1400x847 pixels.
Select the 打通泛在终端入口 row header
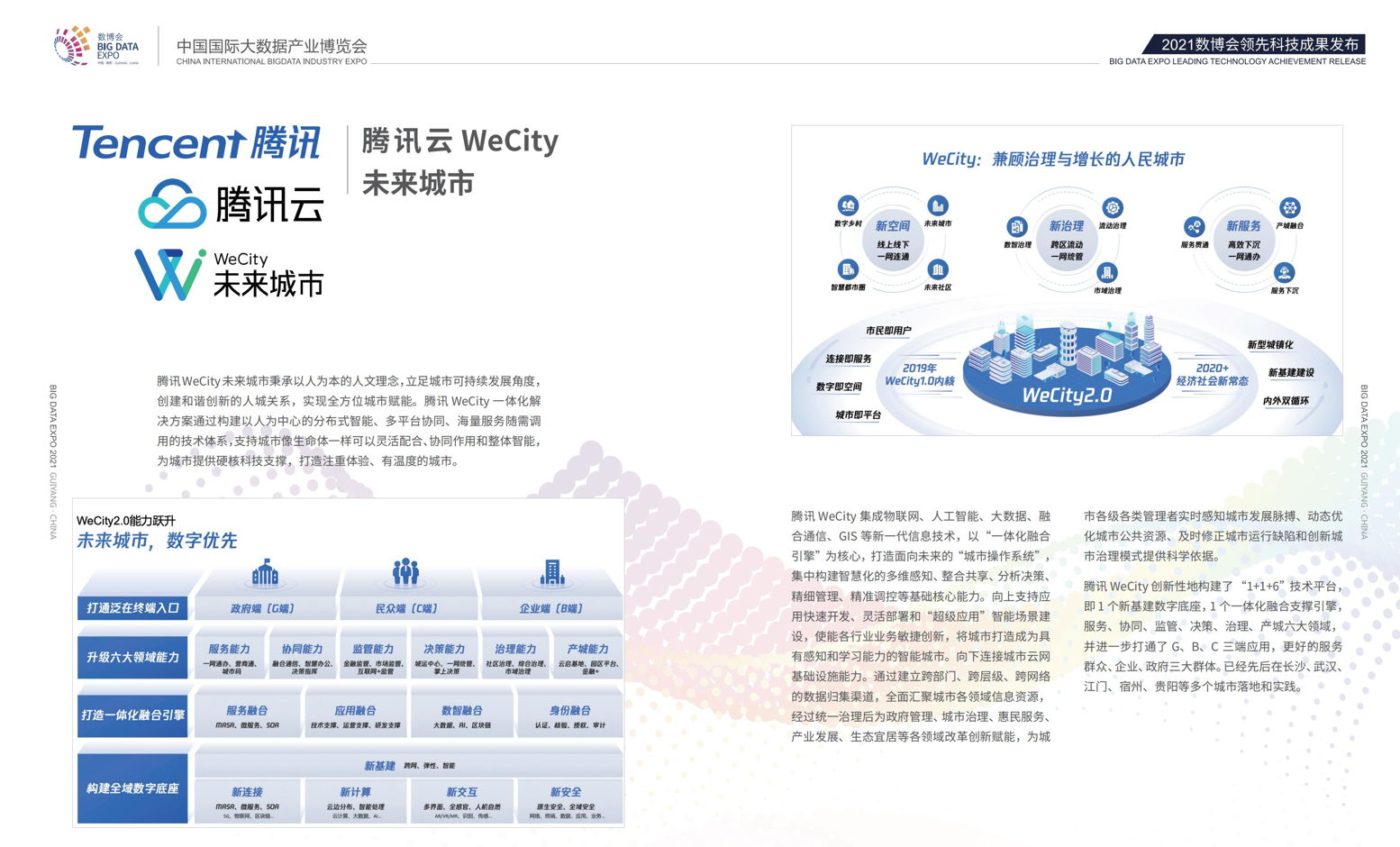click(x=132, y=608)
